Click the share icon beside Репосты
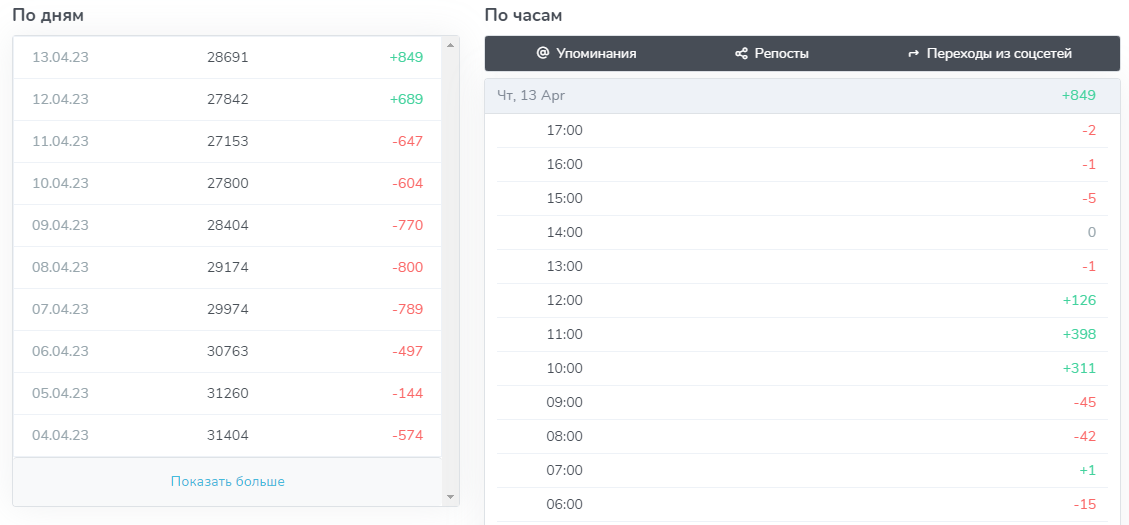The width and height of the screenshot is (1129, 525). (741, 53)
